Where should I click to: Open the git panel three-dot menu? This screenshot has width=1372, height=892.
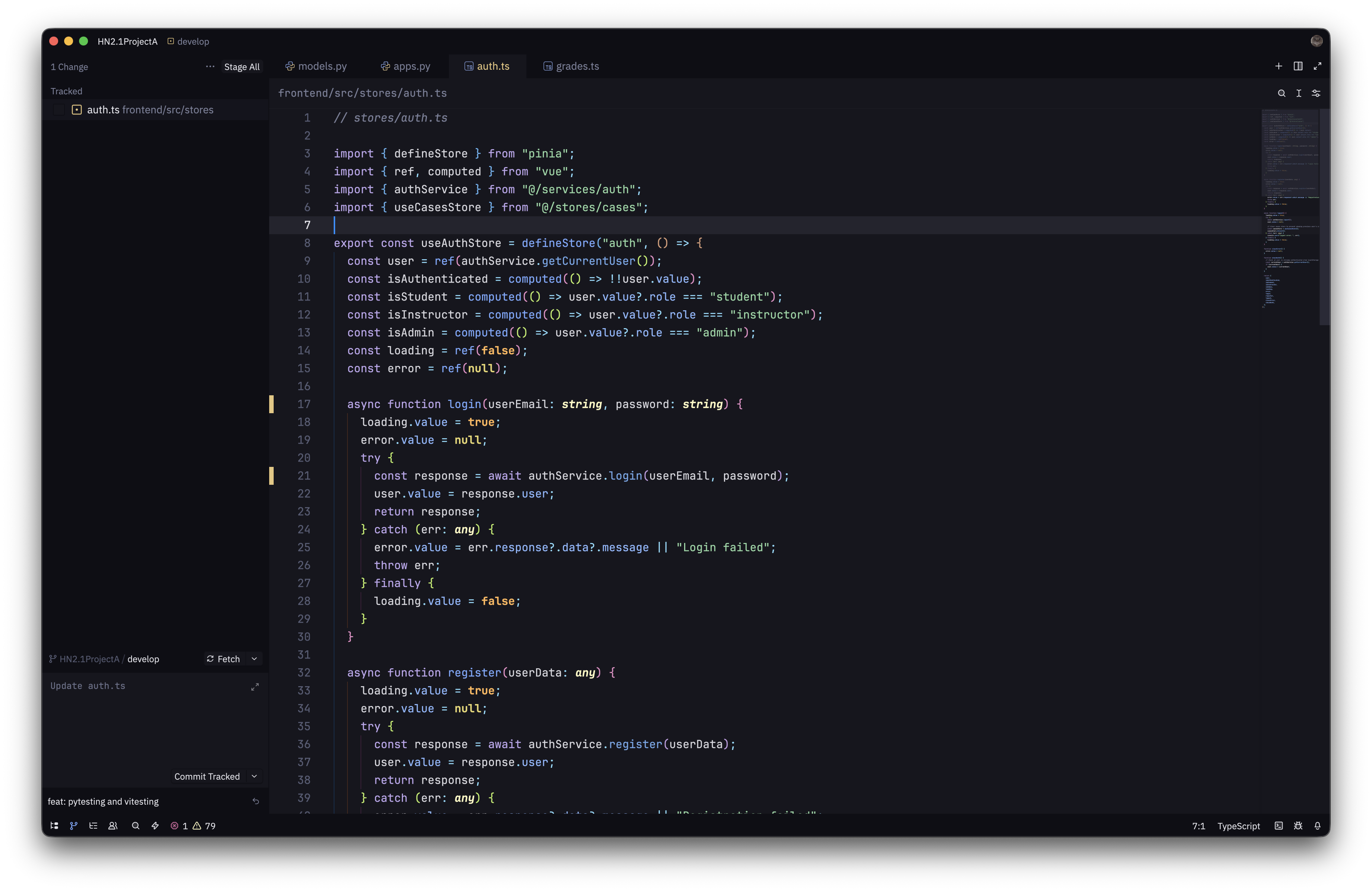click(x=210, y=66)
